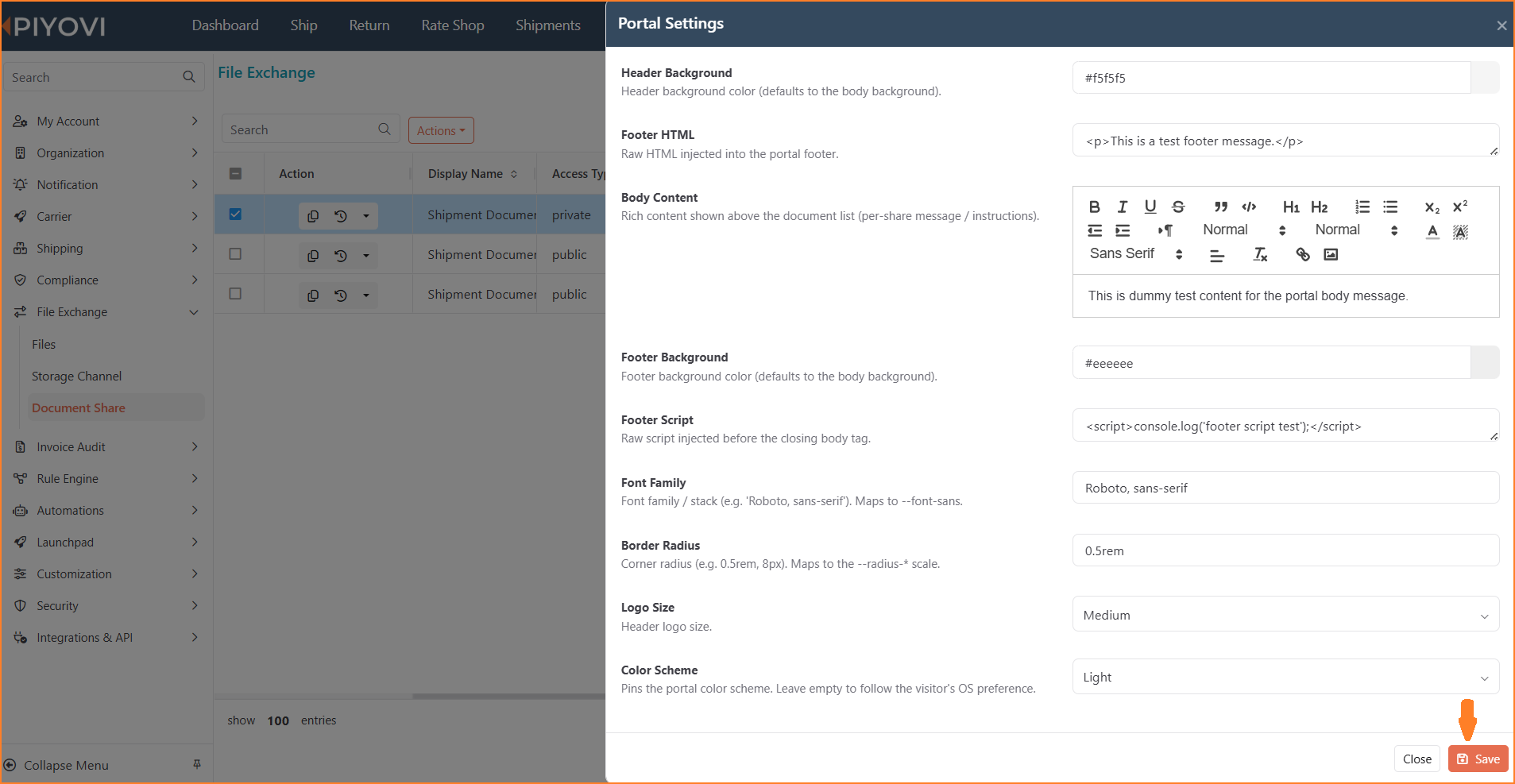Open the Dashboard top menu
The width and height of the screenshot is (1515, 784).
click(226, 25)
